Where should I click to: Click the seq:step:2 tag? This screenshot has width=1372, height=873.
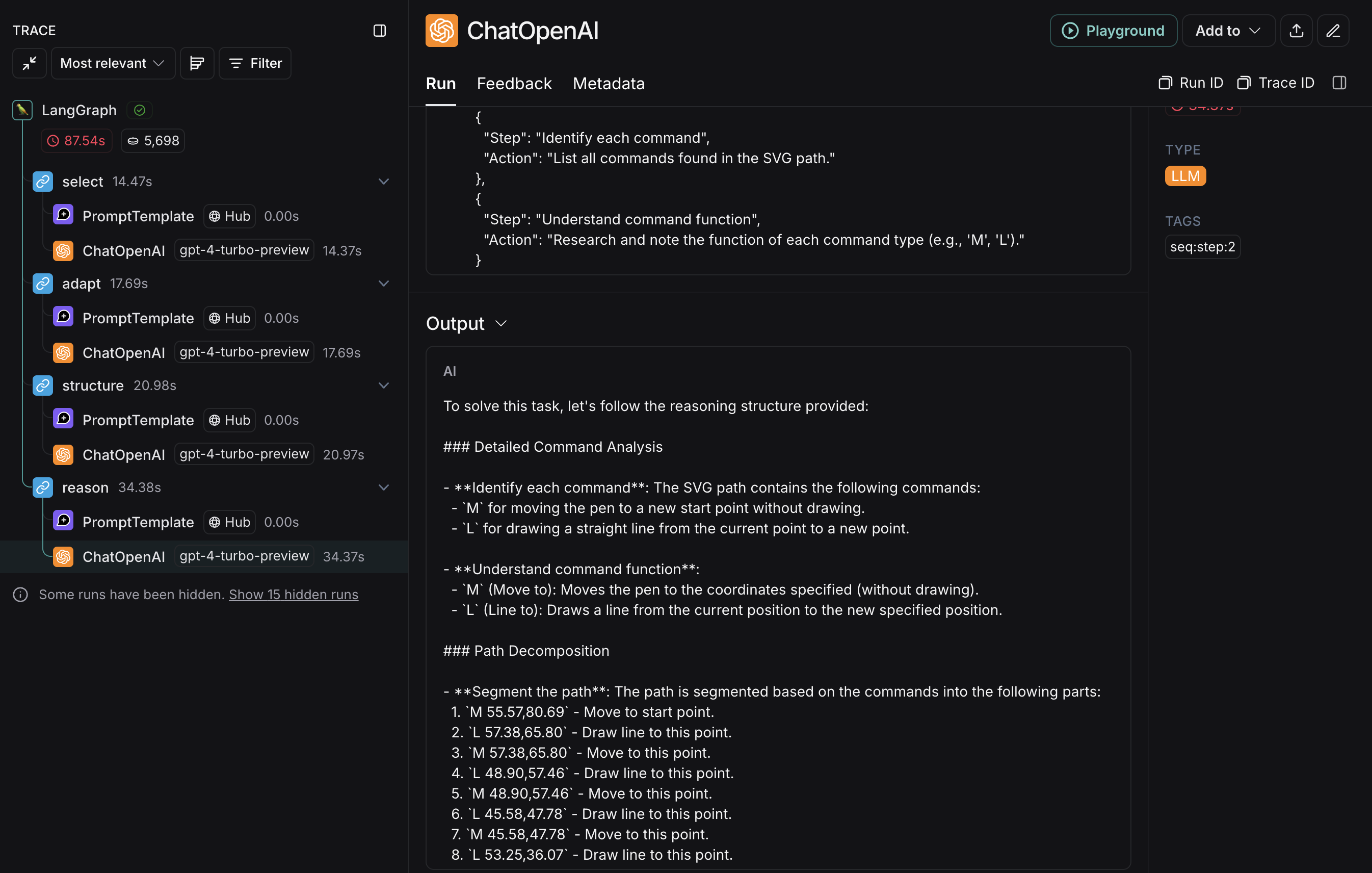[1202, 247]
